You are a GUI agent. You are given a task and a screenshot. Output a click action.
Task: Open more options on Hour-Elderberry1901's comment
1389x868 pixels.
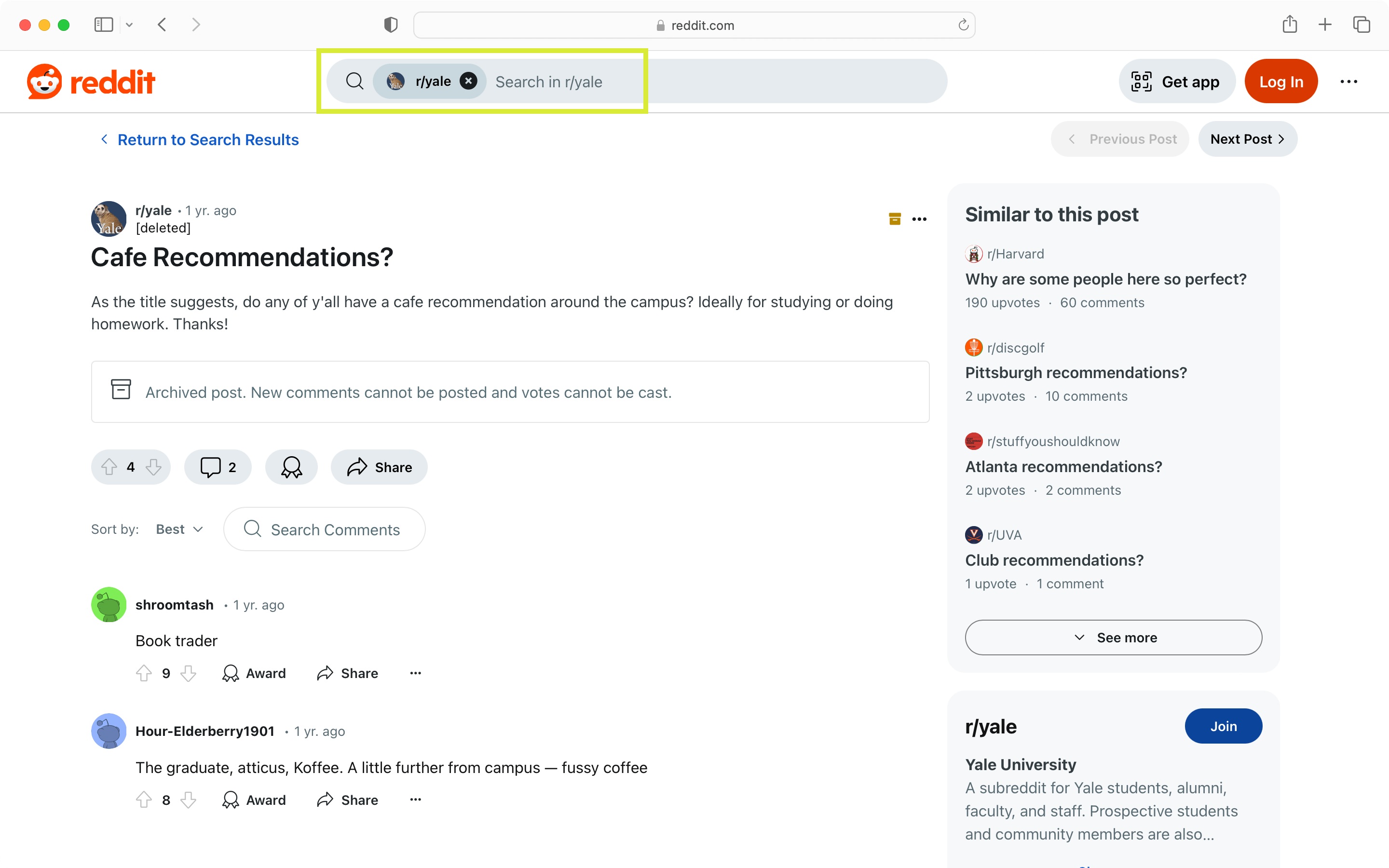point(416,800)
